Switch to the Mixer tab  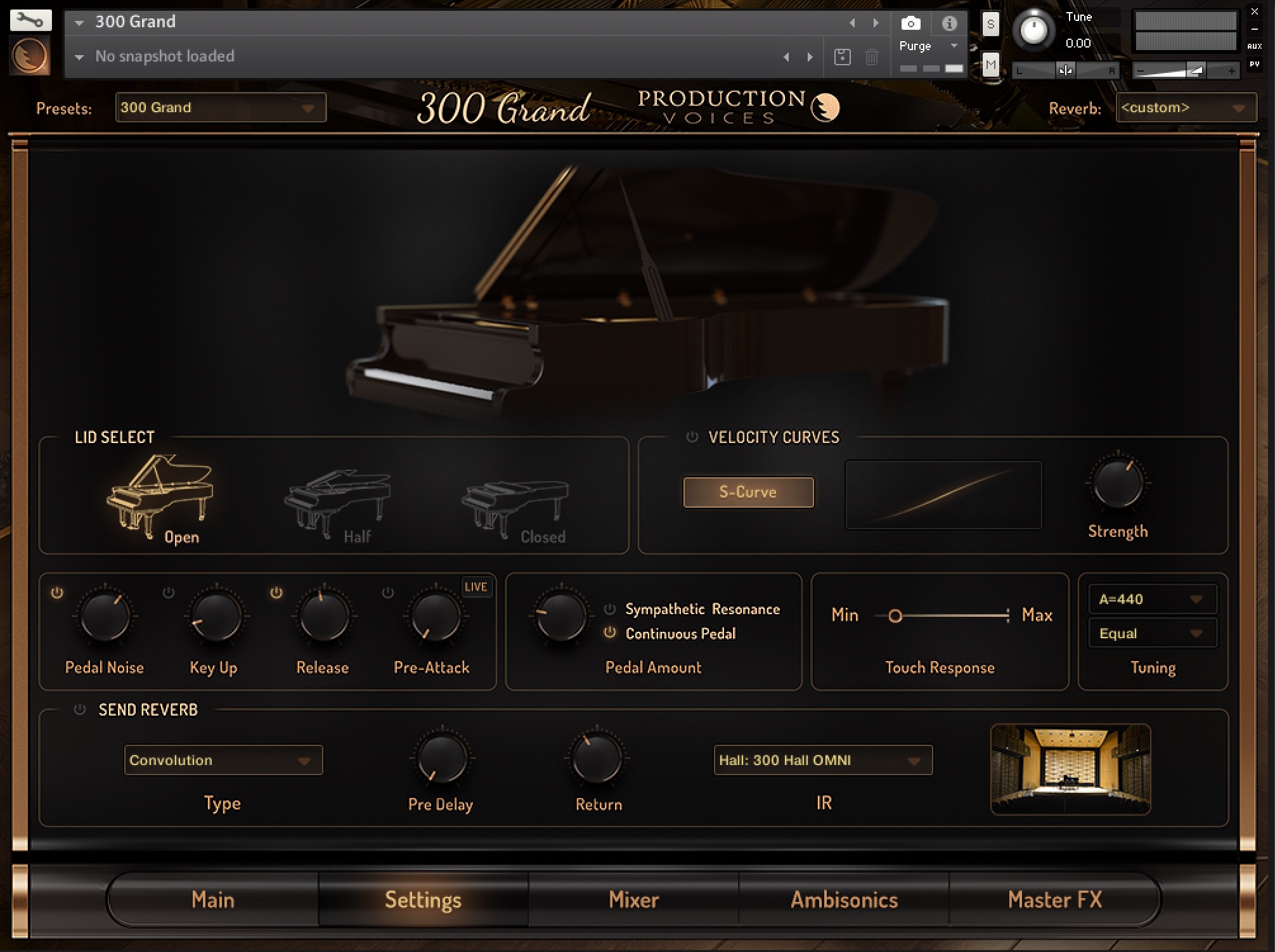pos(633,900)
